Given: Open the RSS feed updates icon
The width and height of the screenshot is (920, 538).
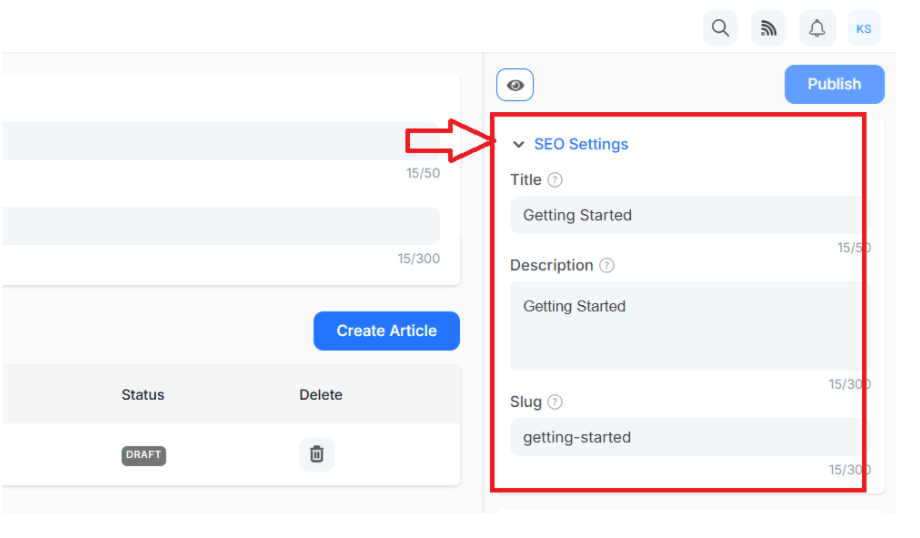Looking at the screenshot, I should click(768, 28).
